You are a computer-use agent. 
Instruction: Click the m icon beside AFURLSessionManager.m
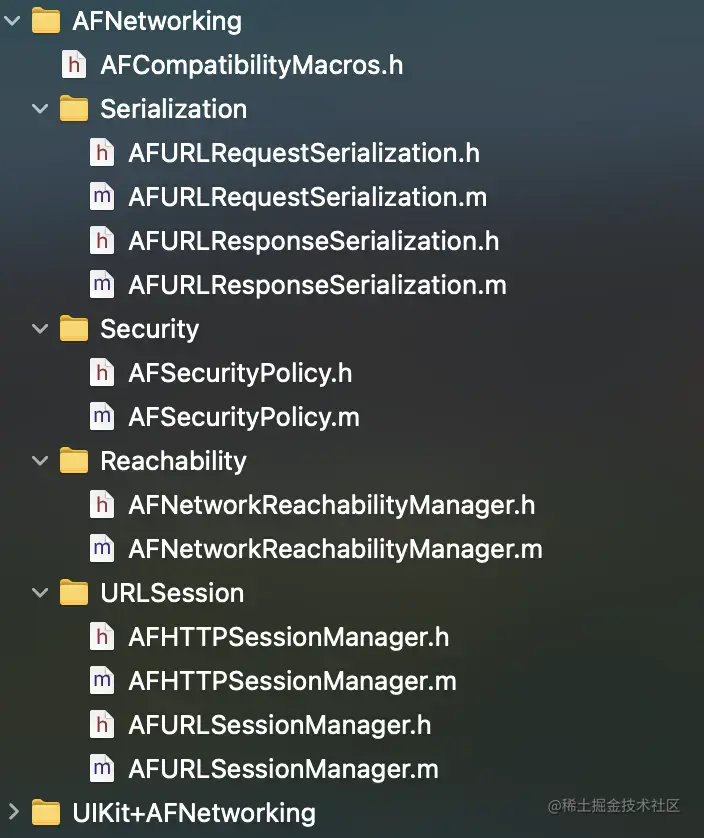101,769
